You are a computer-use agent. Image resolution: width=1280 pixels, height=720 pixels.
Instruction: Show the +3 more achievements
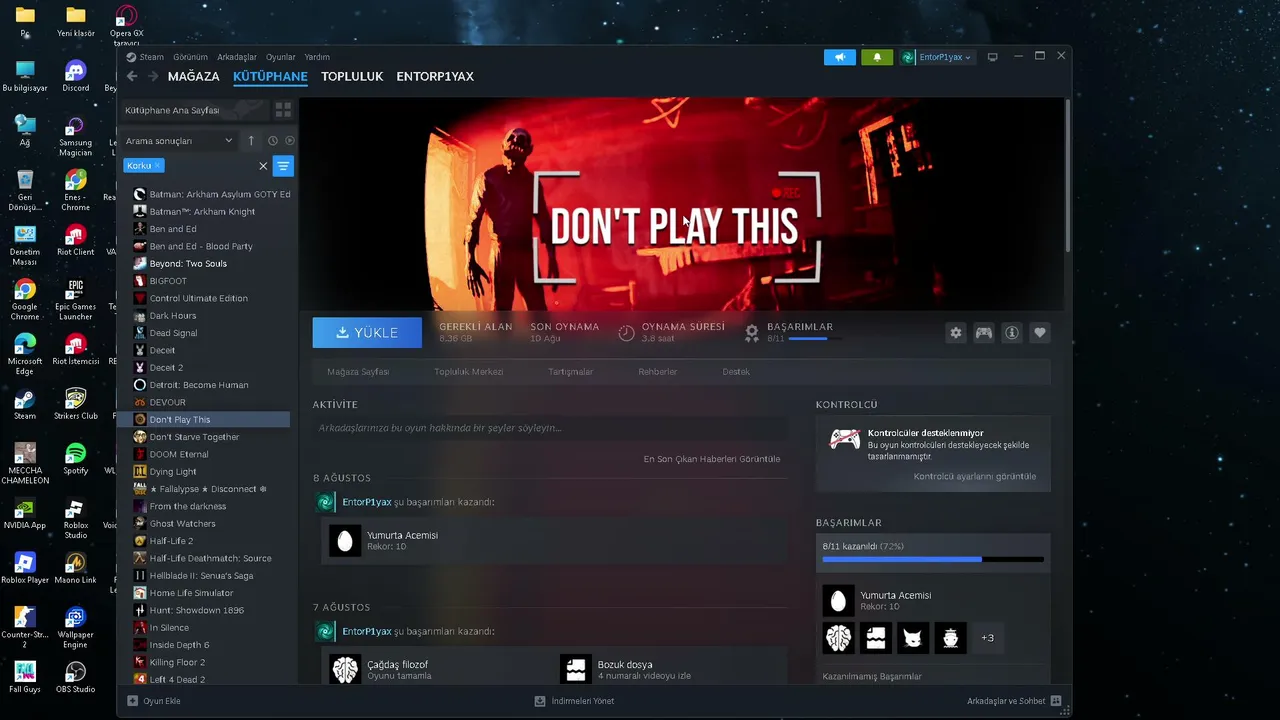click(x=988, y=638)
